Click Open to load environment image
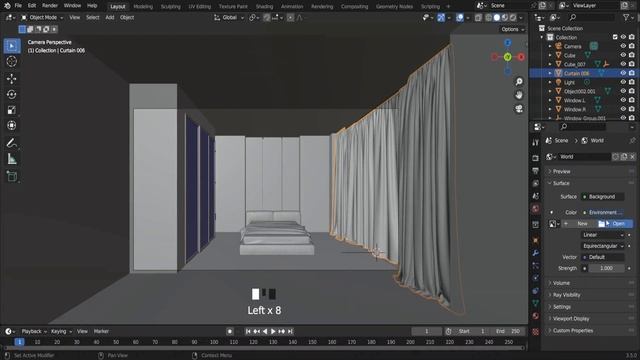This screenshot has height=360, width=640. (x=615, y=224)
